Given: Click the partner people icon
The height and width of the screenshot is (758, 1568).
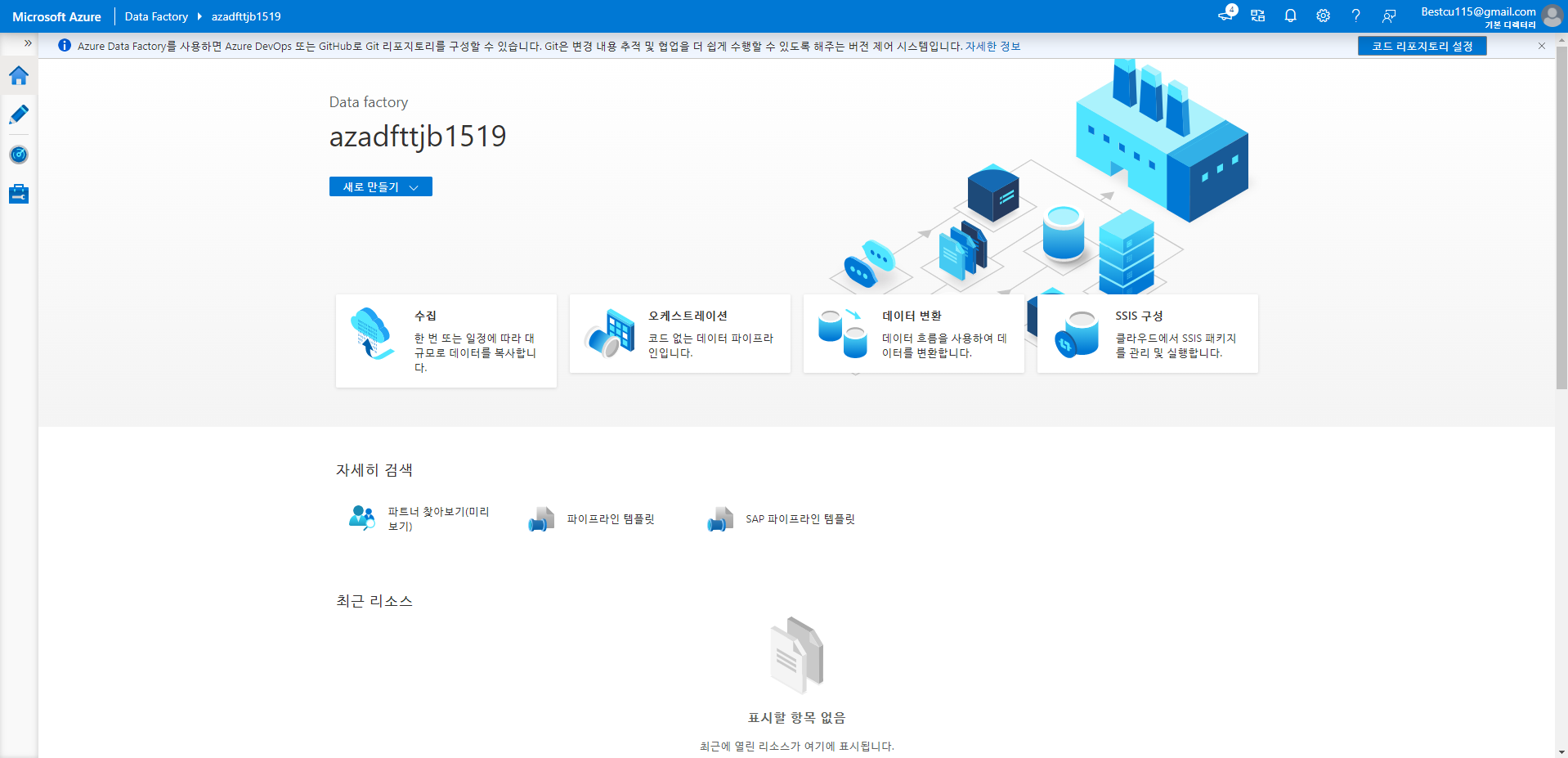Looking at the screenshot, I should (x=362, y=518).
